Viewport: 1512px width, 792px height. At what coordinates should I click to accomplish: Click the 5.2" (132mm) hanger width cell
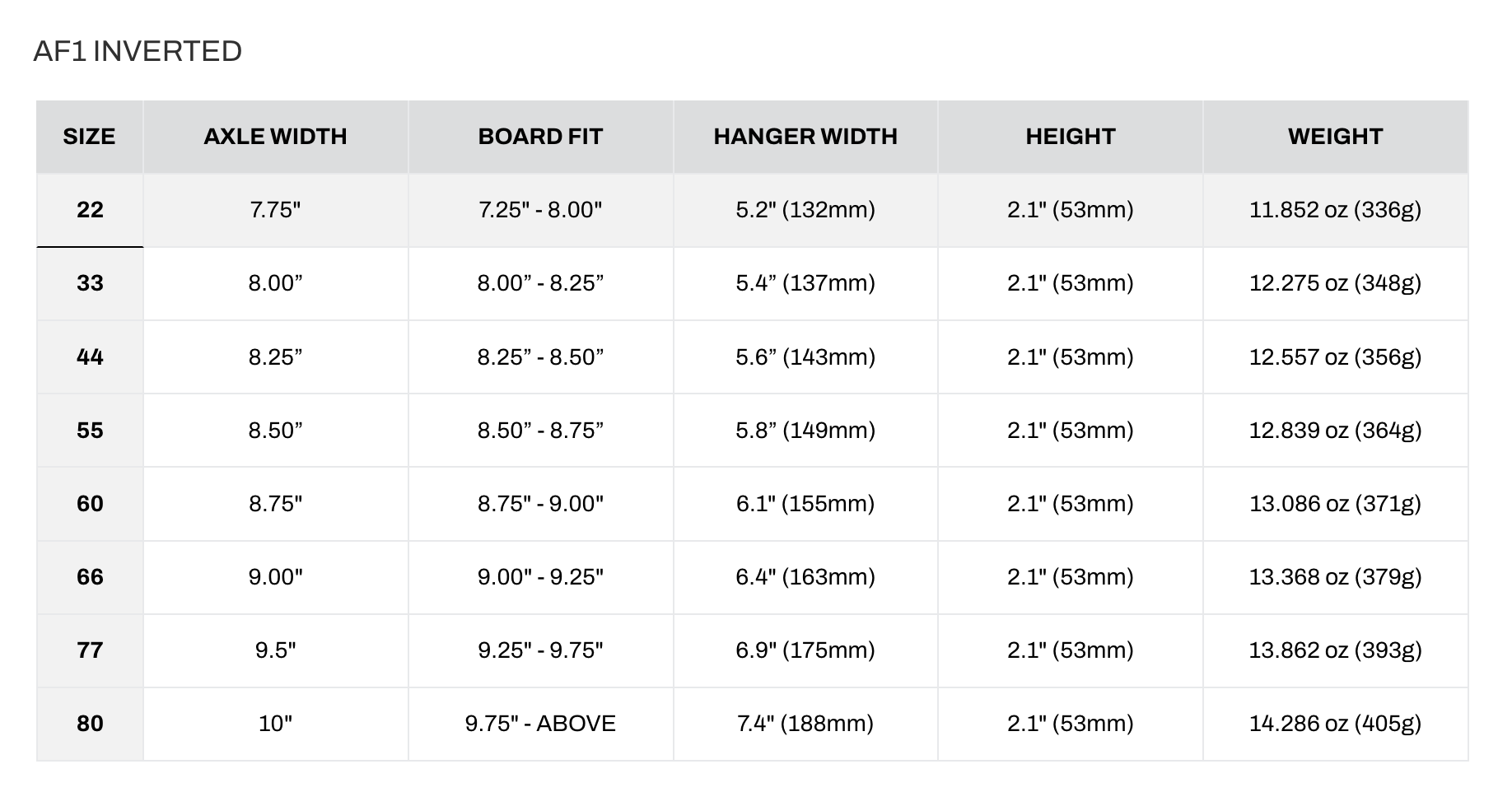pyautogui.click(x=805, y=210)
